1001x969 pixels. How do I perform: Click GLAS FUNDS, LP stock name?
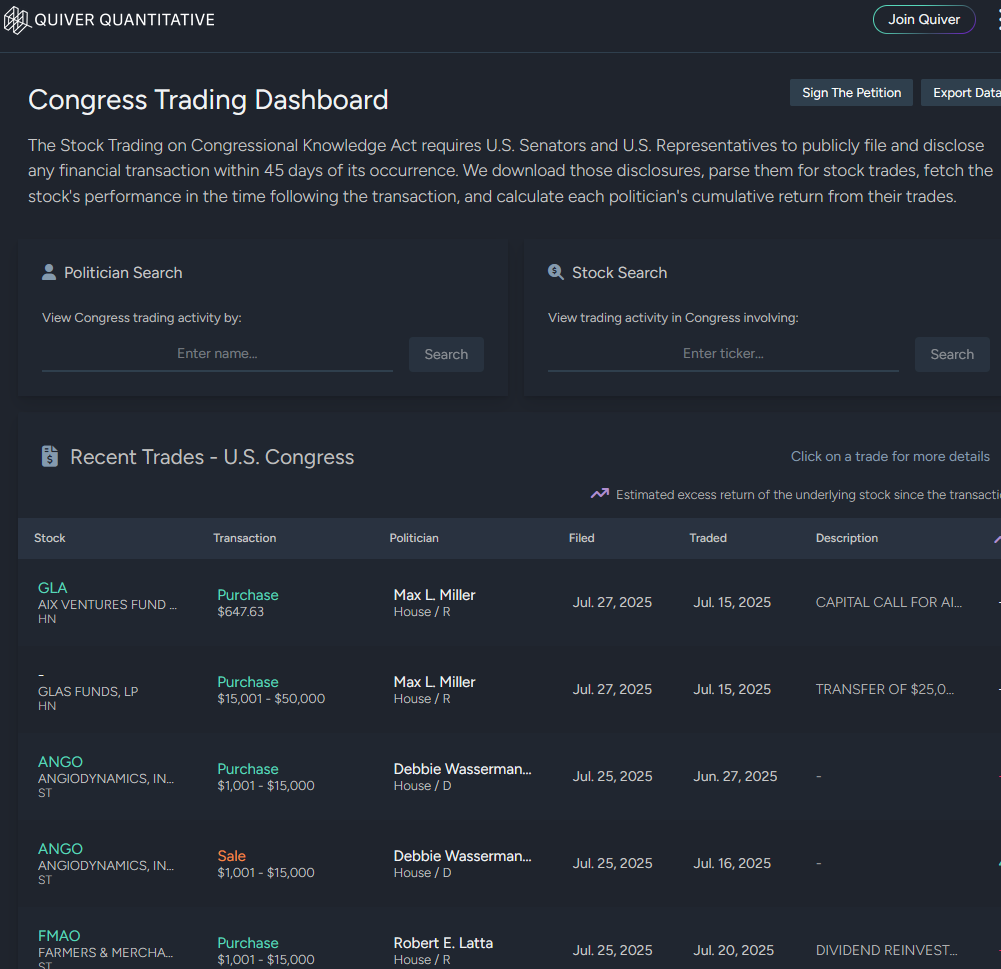[88, 691]
